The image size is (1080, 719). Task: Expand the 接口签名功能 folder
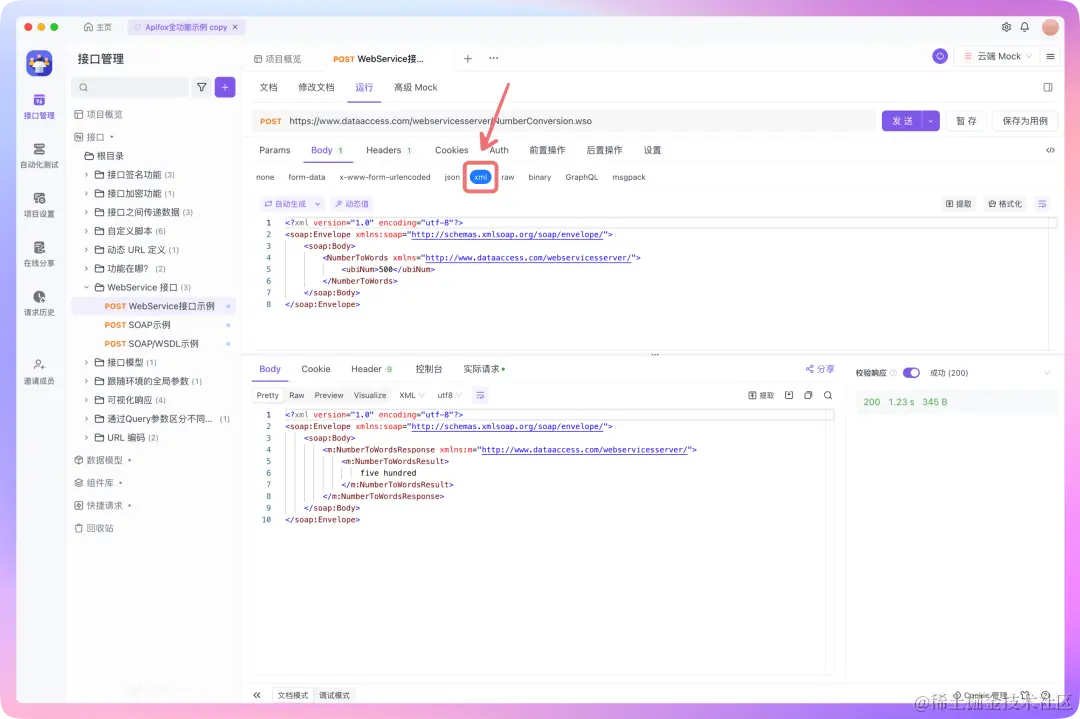(x=86, y=175)
